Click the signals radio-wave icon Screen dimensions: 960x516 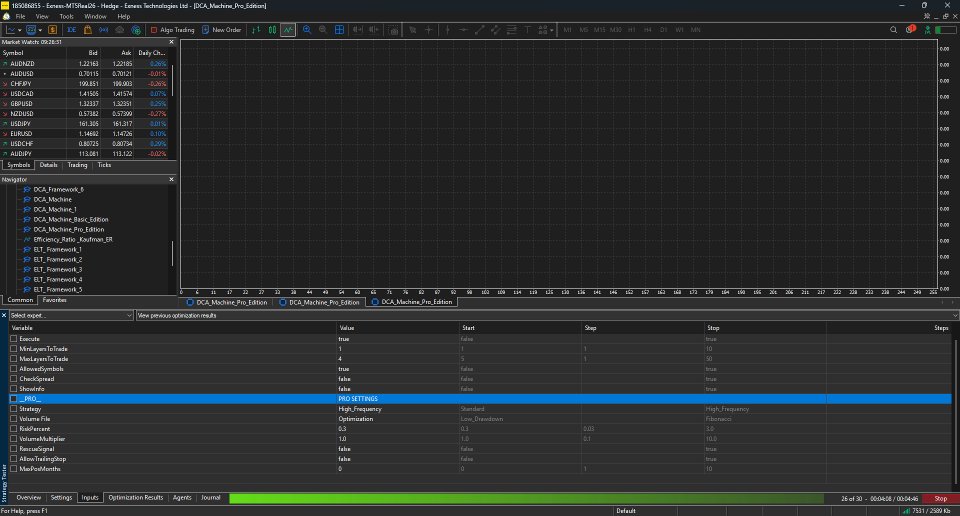tap(103, 29)
